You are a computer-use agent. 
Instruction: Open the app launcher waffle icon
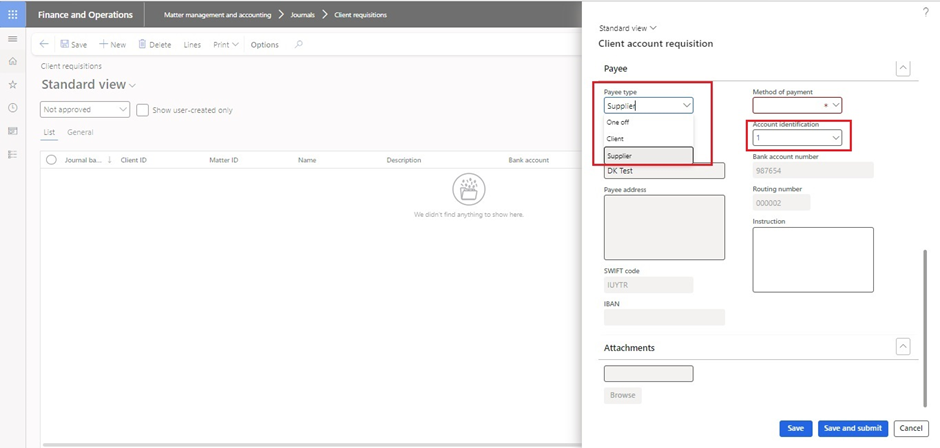13,14
